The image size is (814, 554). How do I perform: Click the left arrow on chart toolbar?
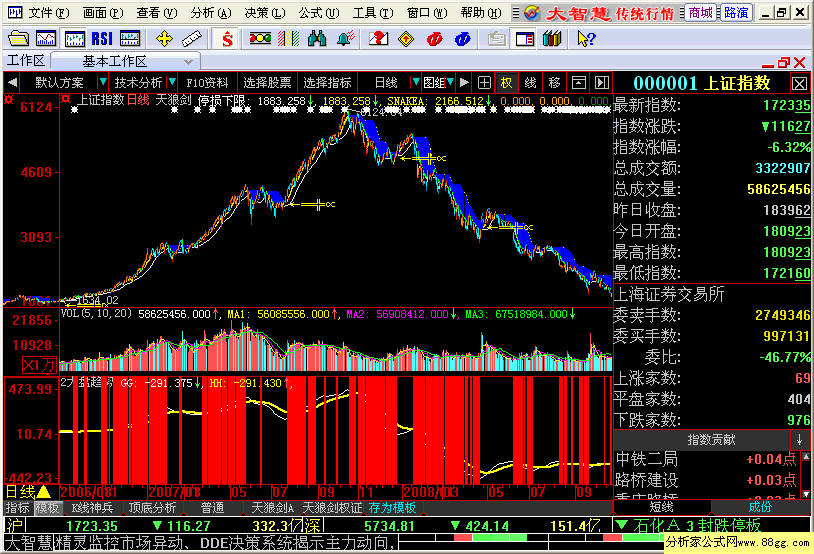click(12, 83)
